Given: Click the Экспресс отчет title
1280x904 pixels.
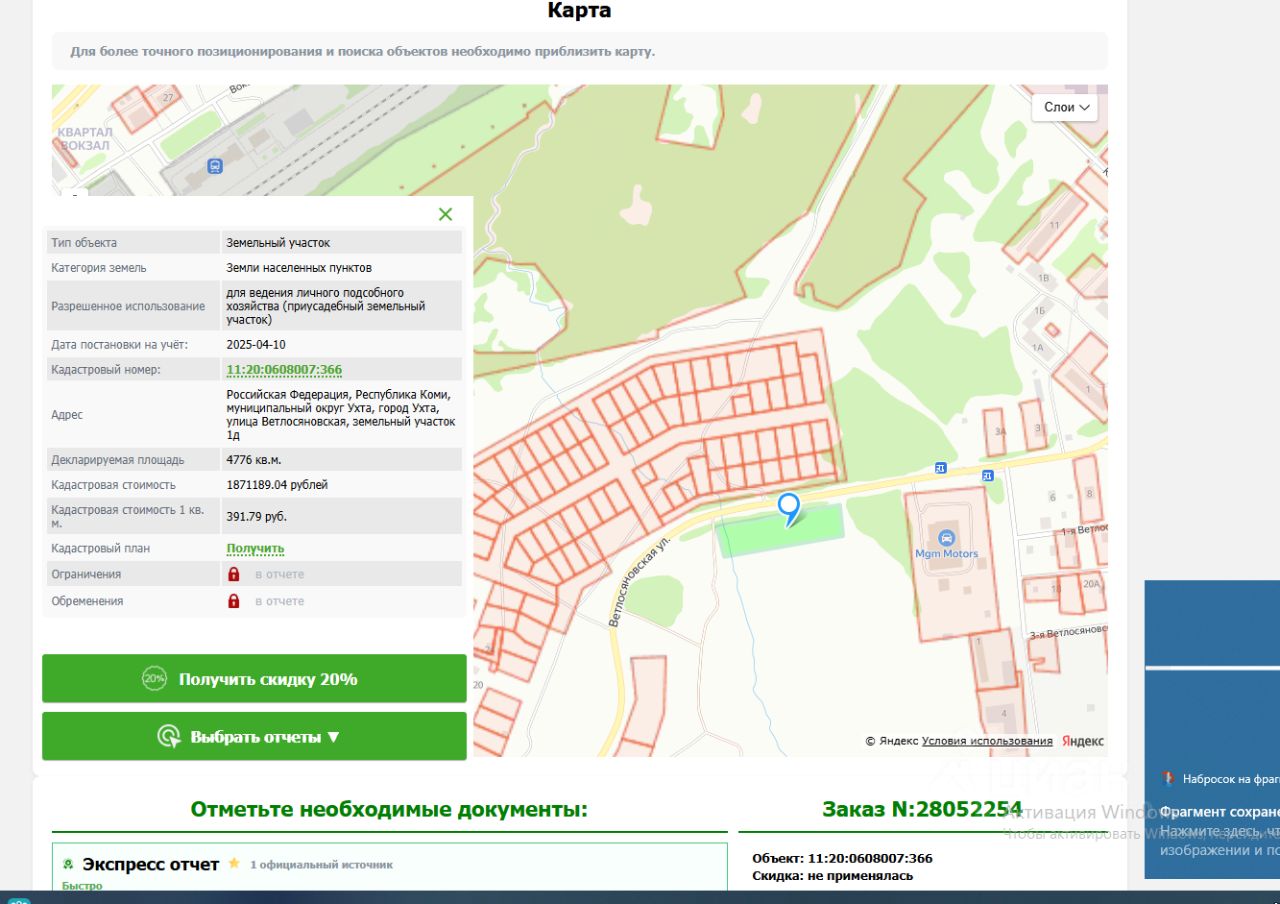Looking at the screenshot, I should (150, 864).
